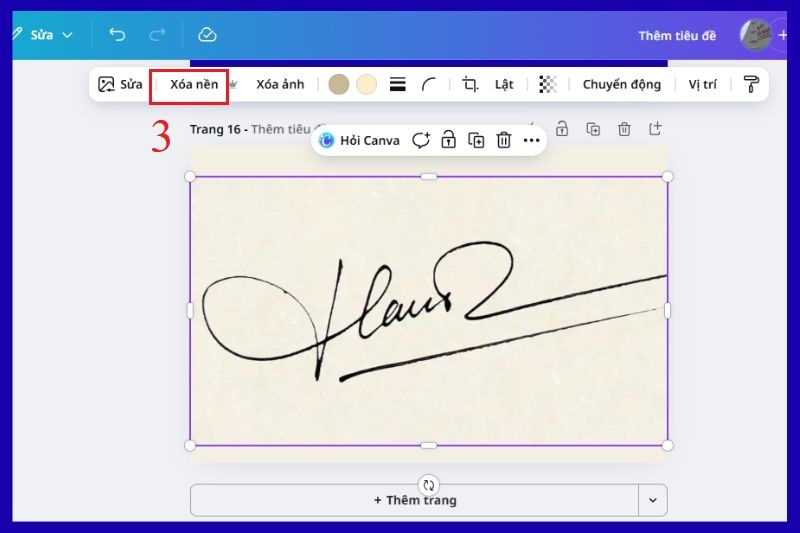The width and height of the screenshot is (800, 533).
Task: Select the crop tool icon
Action: coord(470,84)
